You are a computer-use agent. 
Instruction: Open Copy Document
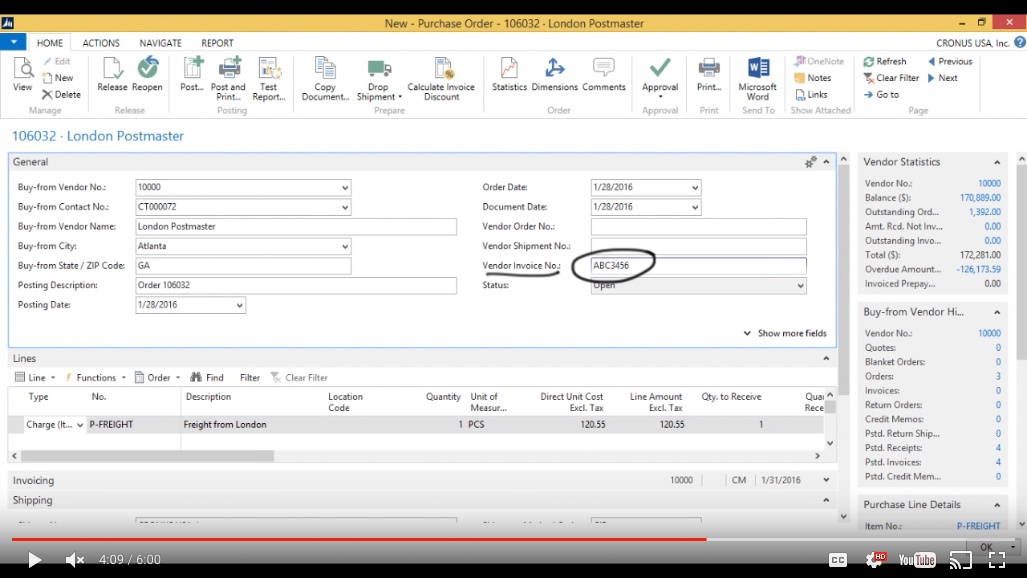pos(325,79)
